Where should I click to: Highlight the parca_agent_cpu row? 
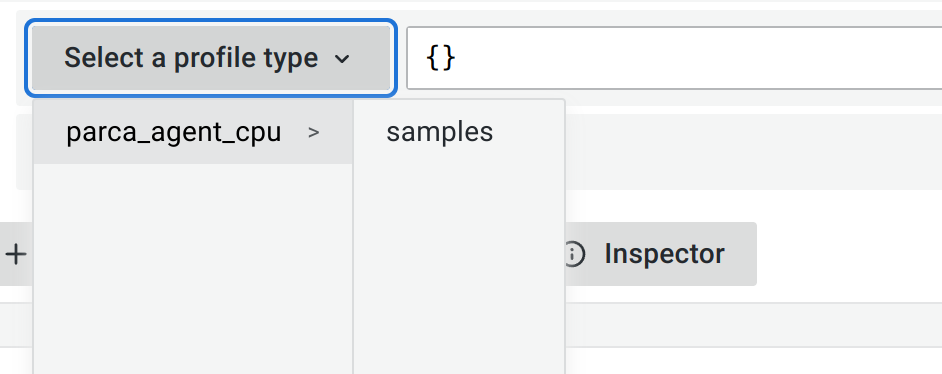[x=193, y=132]
